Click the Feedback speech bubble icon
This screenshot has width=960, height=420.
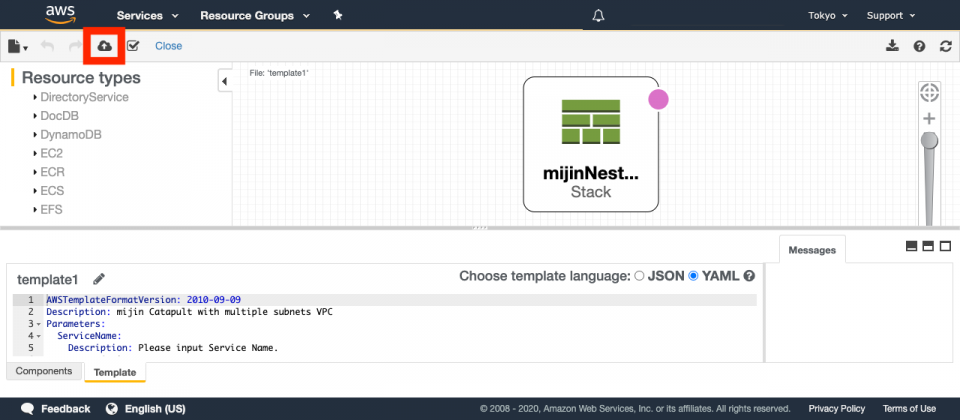pos(28,408)
